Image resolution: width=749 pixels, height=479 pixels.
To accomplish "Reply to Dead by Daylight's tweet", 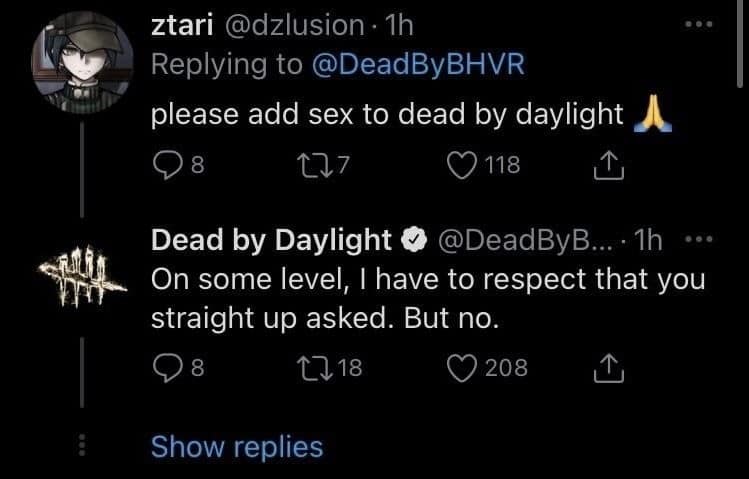I will [x=164, y=368].
